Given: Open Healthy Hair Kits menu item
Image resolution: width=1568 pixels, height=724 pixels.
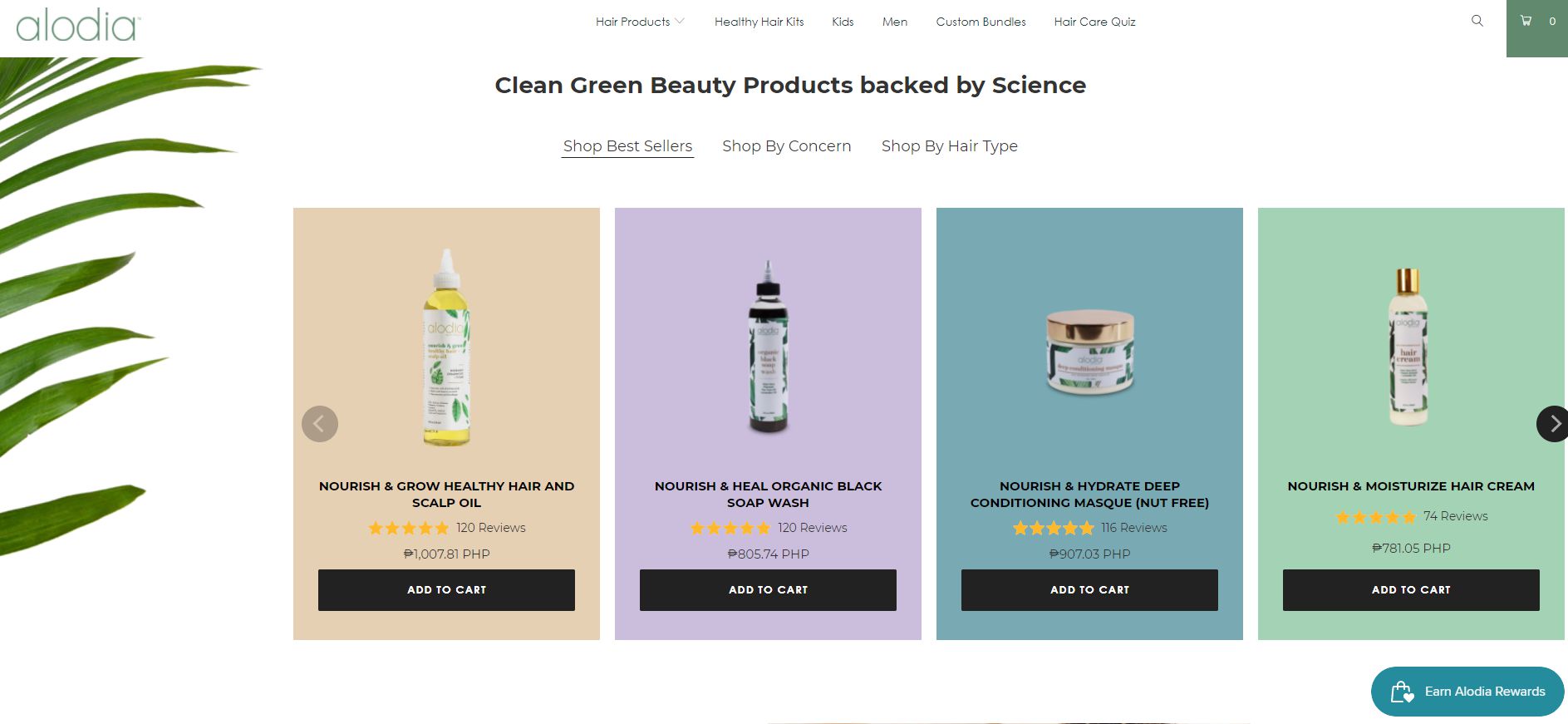Looking at the screenshot, I should (759, 22).
